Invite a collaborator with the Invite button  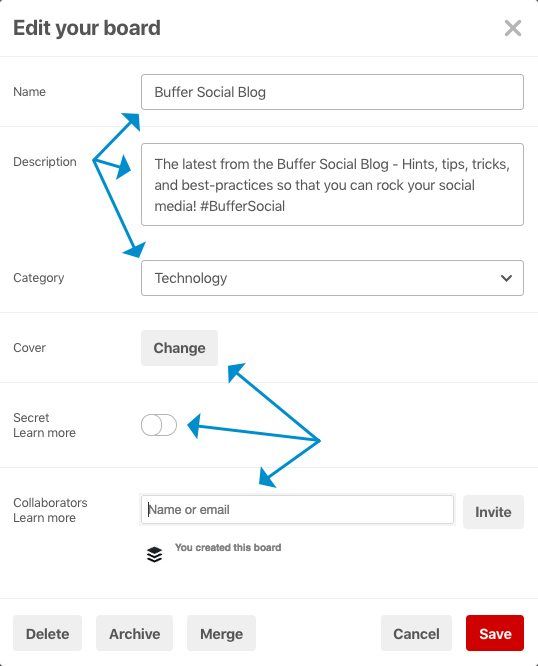493,512
